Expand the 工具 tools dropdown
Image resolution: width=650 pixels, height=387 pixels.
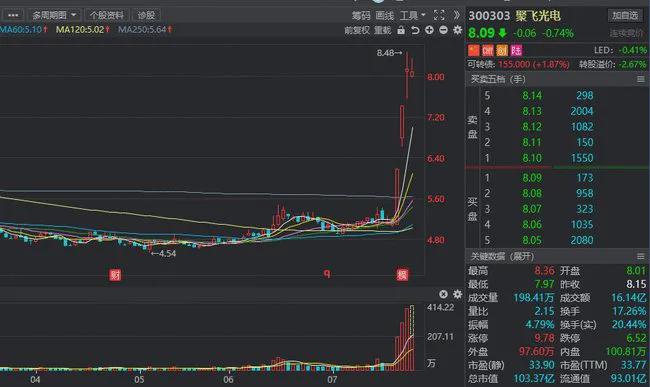point(412,16)
